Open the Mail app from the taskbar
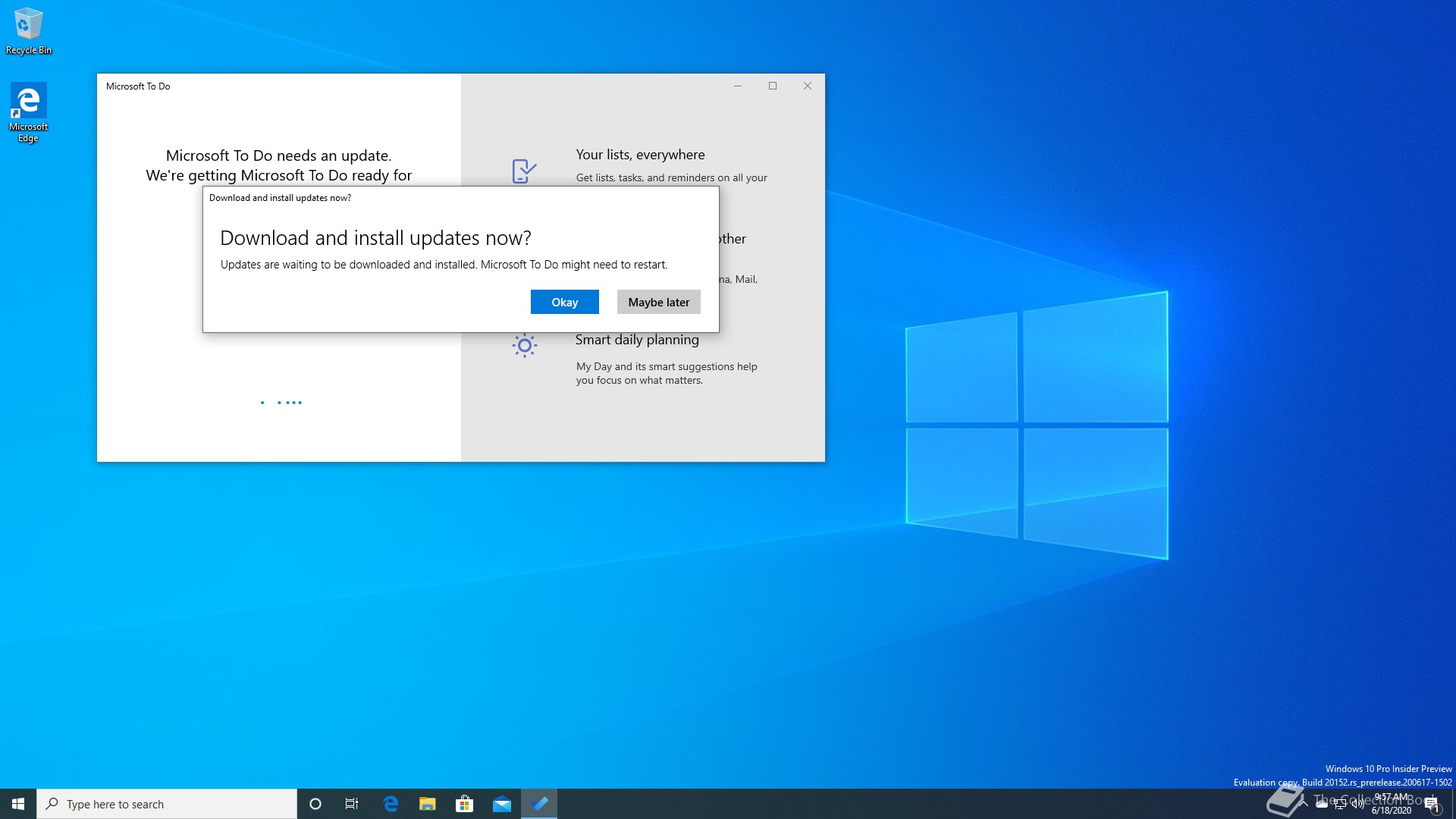1456x819 pixels. click(501, 804)
